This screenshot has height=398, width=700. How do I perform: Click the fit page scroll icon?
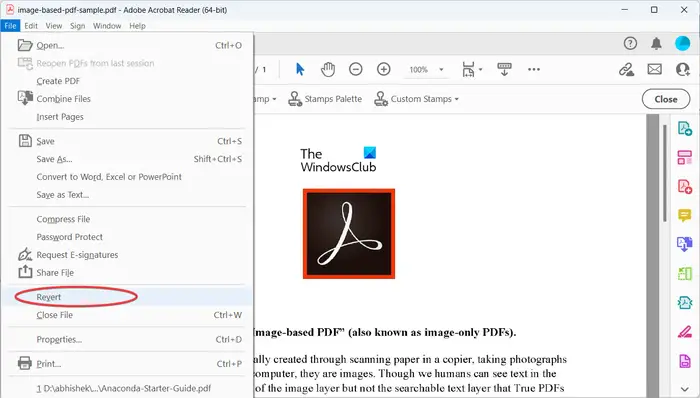point(468,69)
